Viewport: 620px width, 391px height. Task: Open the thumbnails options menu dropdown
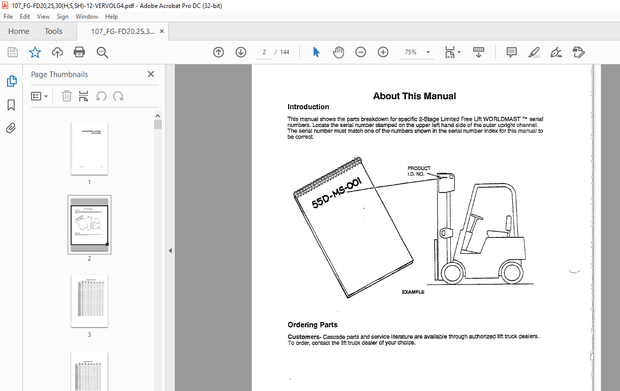click(40, 96)
